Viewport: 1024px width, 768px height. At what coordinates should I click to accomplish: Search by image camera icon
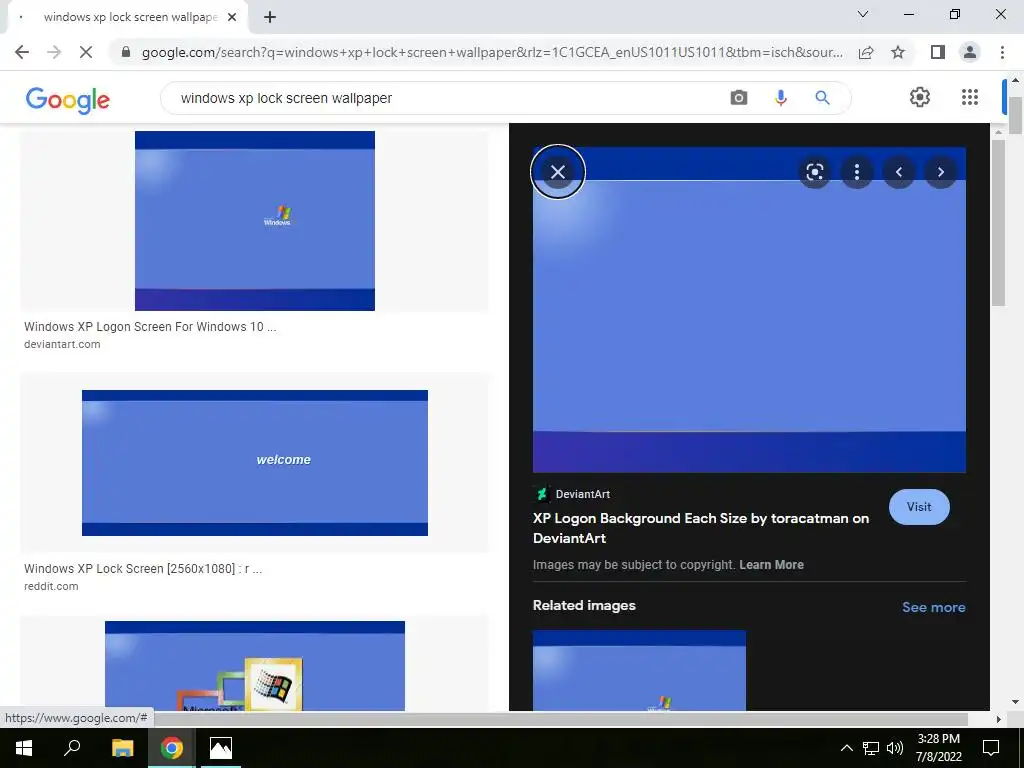(739, 98)
